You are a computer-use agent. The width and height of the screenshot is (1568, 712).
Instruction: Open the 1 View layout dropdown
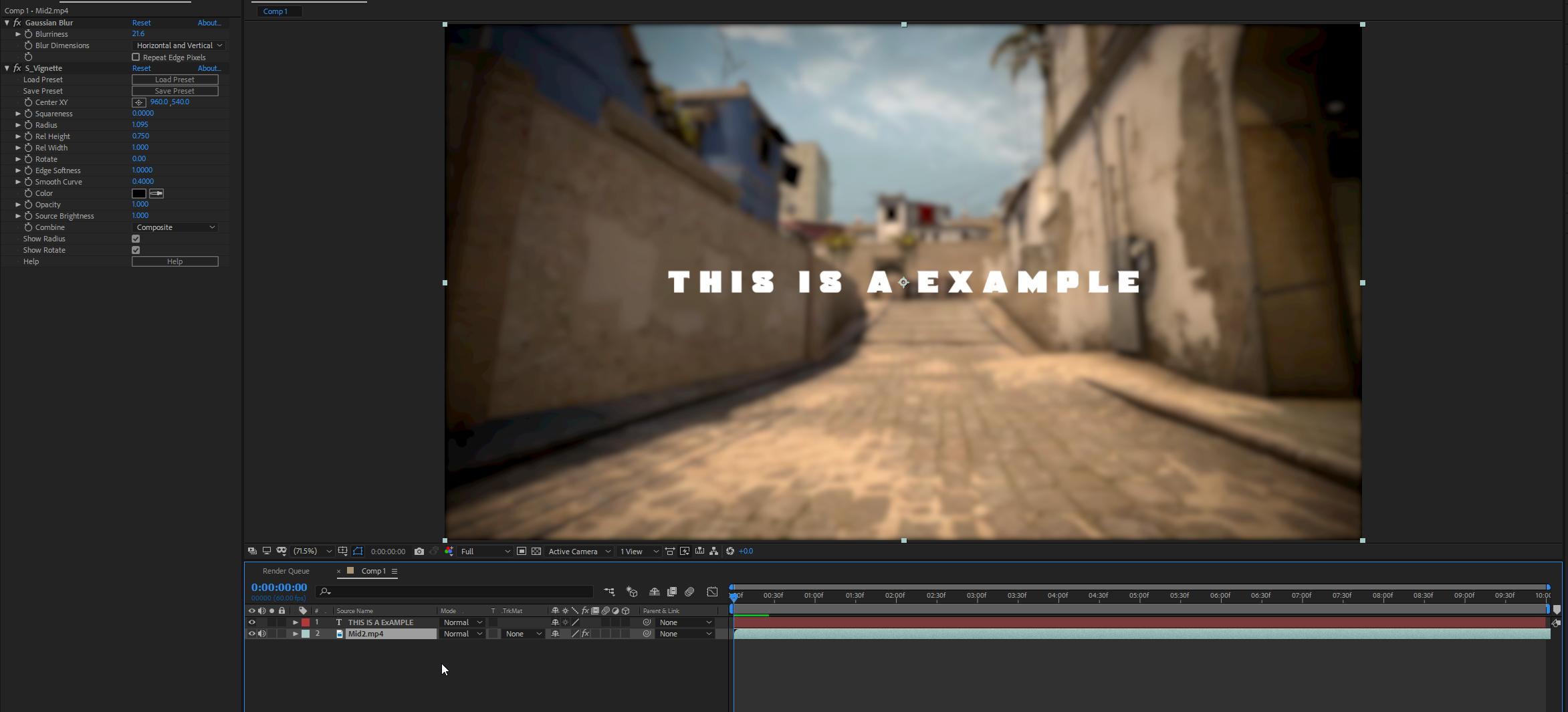pos(639,552)
